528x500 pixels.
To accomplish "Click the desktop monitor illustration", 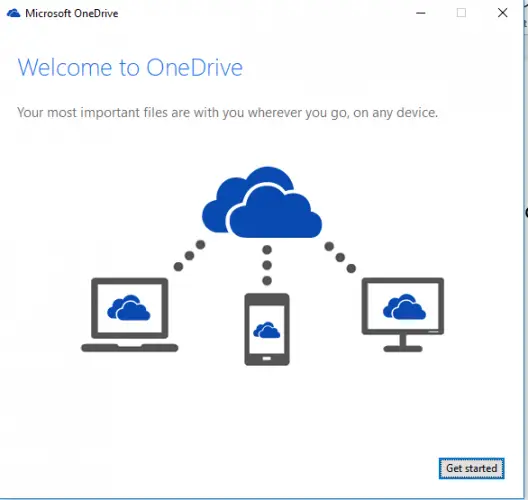I will click(403, 315).
